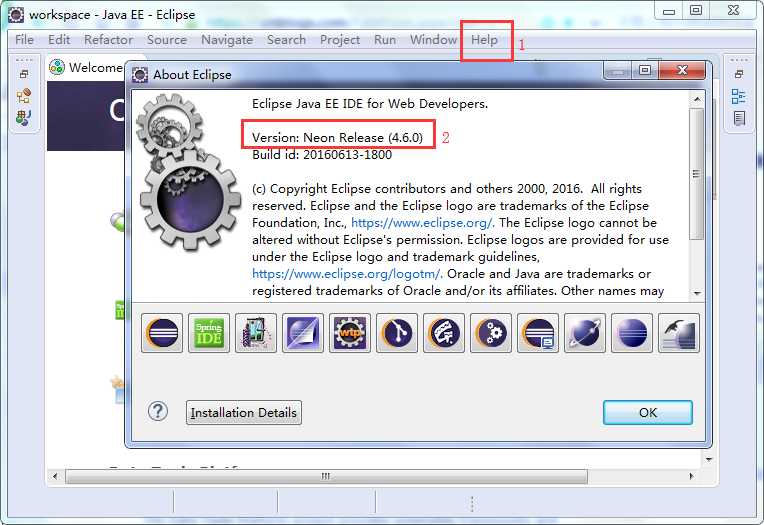764x525 pixels.
Task: Click the About dialog vertical scrollbar thumb
Action: click(697, 174)
